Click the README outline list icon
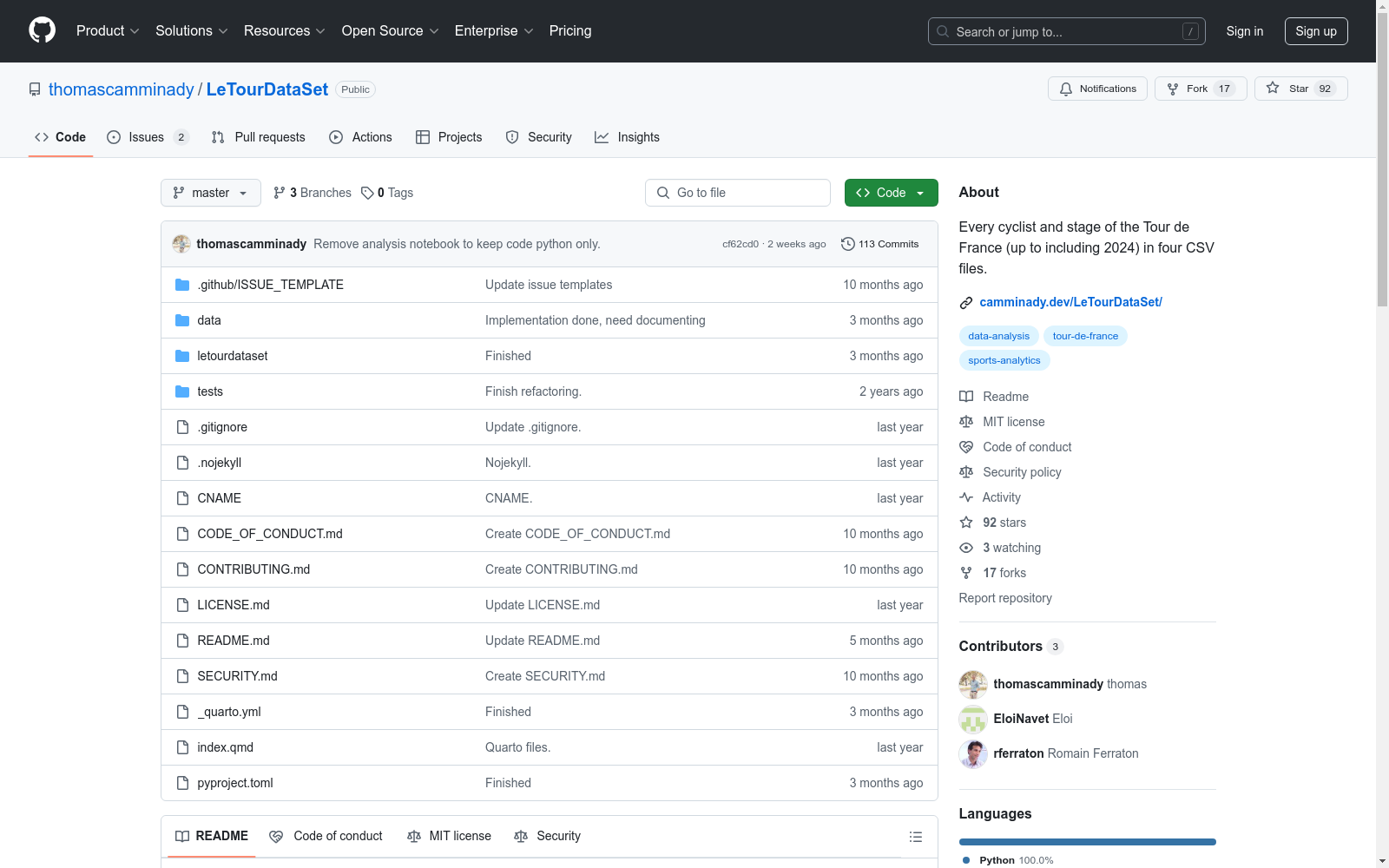This screenshot has height=868, width=1389. pos(915,837)
